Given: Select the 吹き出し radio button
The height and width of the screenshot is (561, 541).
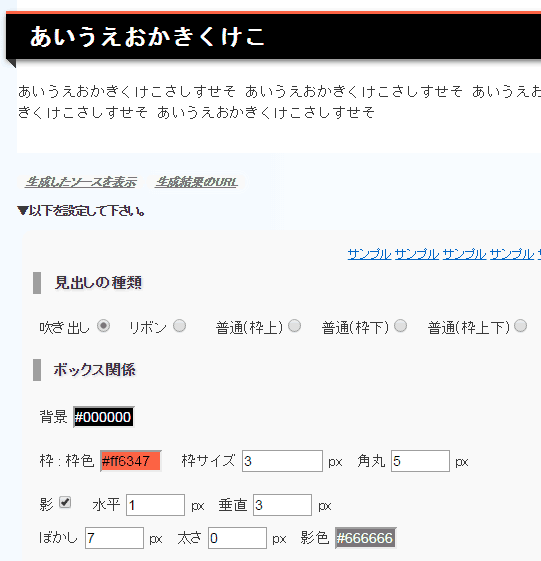Looking at the screenshot, I should (x=103, y=326).
